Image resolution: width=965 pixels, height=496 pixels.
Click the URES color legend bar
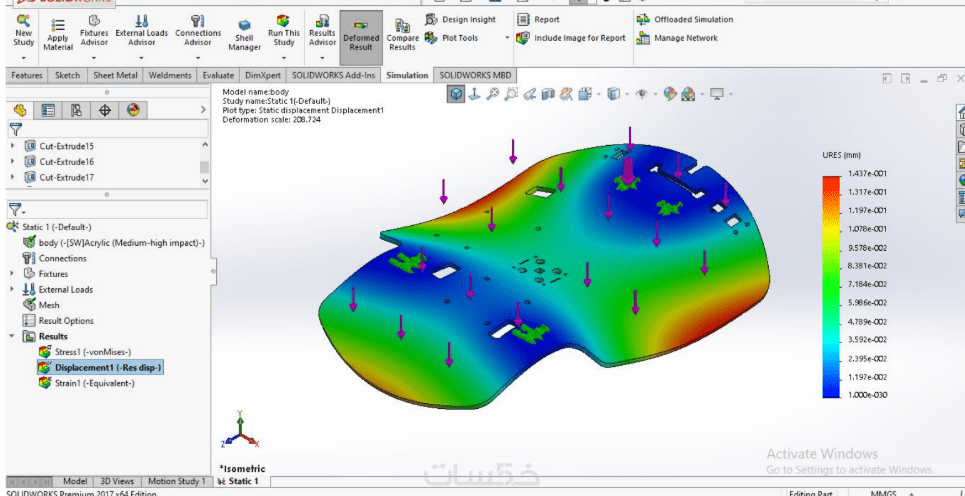click(x=831, y=287)
